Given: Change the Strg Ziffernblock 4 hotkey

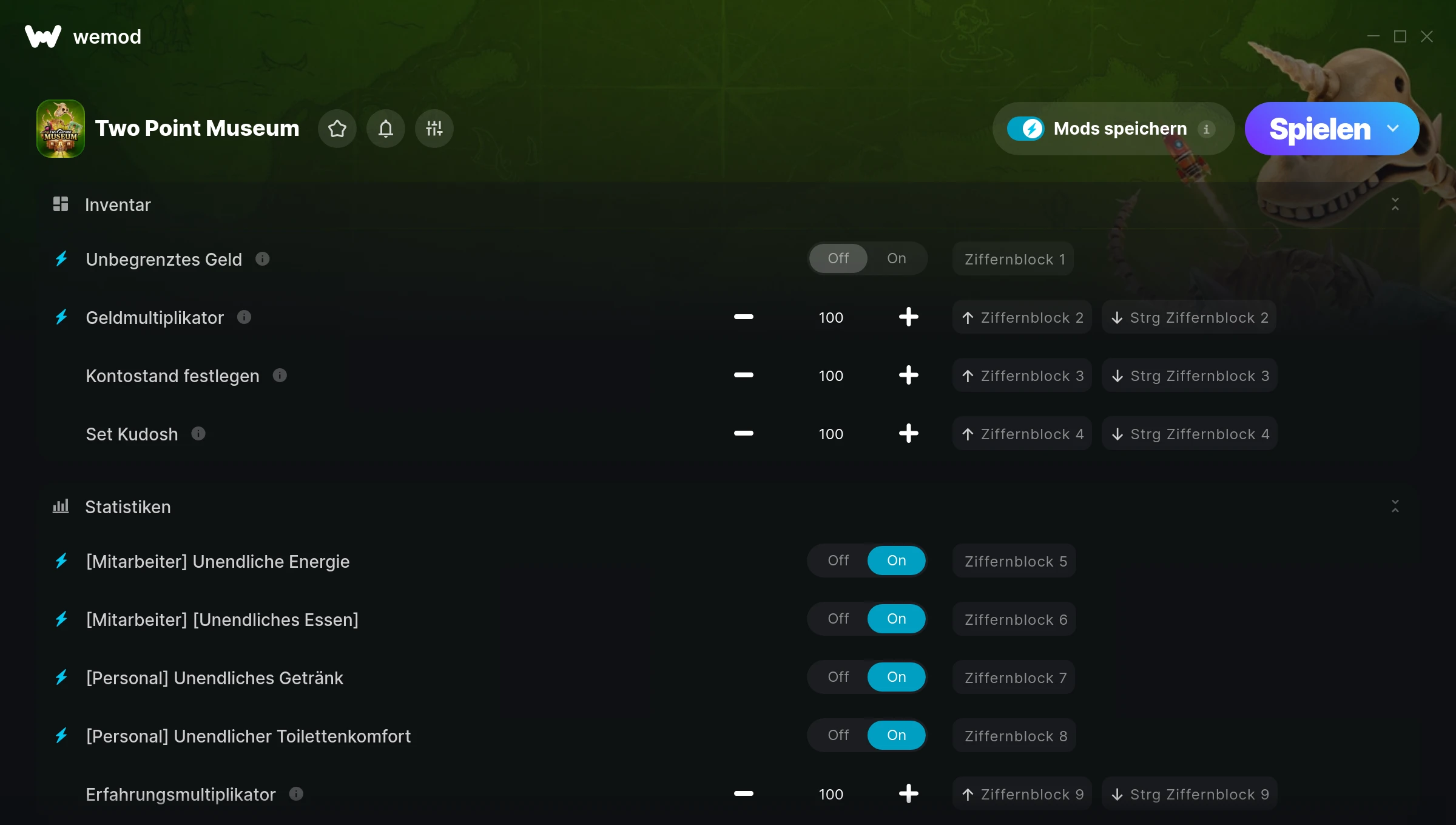Looking at the screenshot, I should pyautogui.click(x=1190, y=434).
